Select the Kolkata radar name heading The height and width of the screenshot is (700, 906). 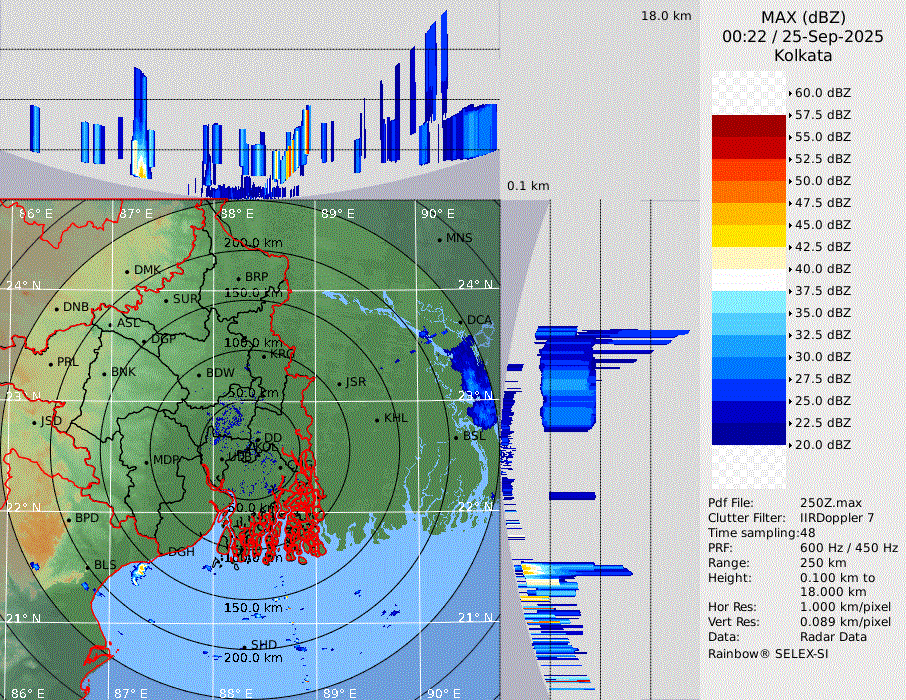tap(803, 55)
